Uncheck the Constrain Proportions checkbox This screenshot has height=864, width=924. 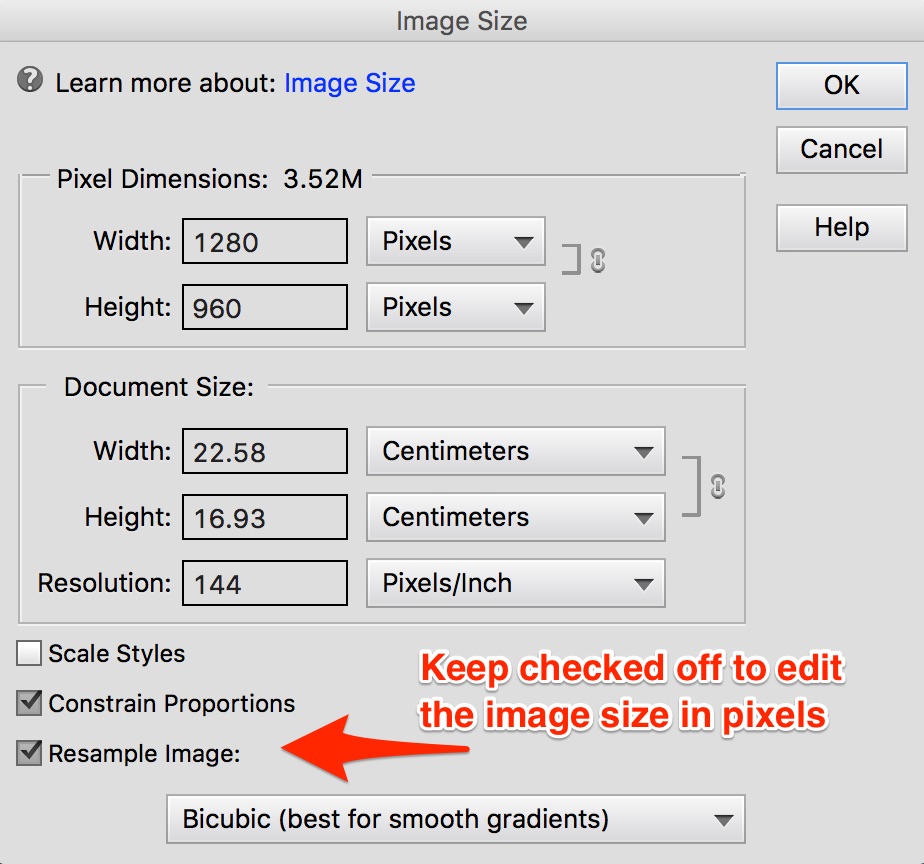click(x=30, y=703)
